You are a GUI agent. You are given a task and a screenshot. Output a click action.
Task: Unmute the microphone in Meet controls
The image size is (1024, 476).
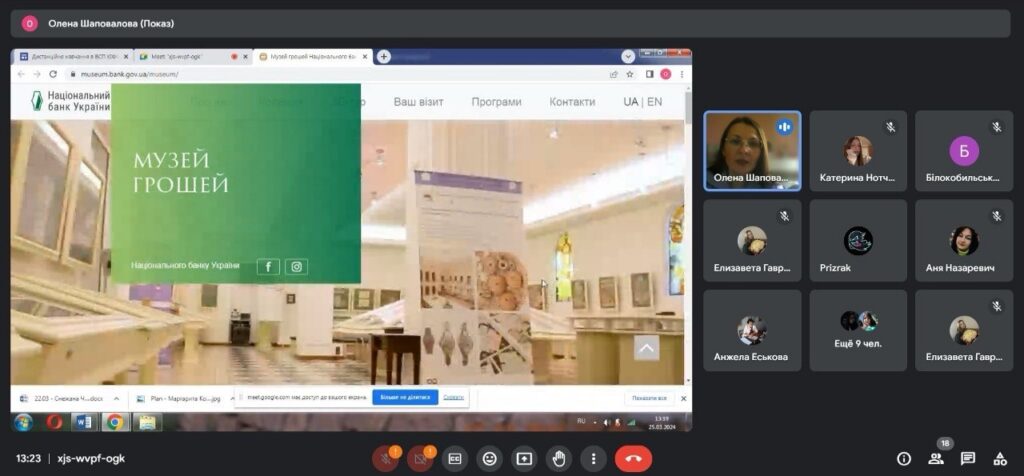point(386,458)
